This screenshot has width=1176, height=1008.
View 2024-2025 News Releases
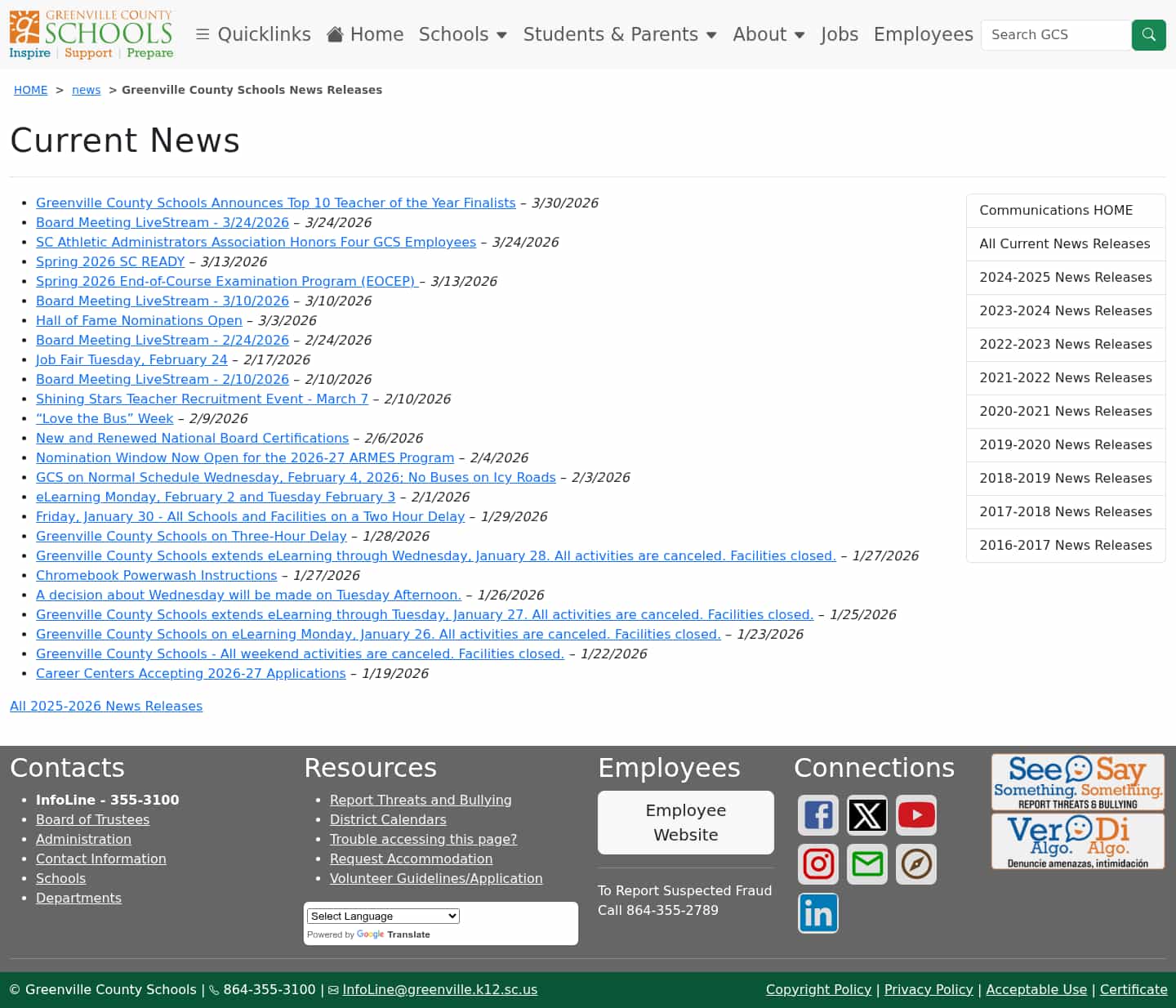coord(1065,278)
